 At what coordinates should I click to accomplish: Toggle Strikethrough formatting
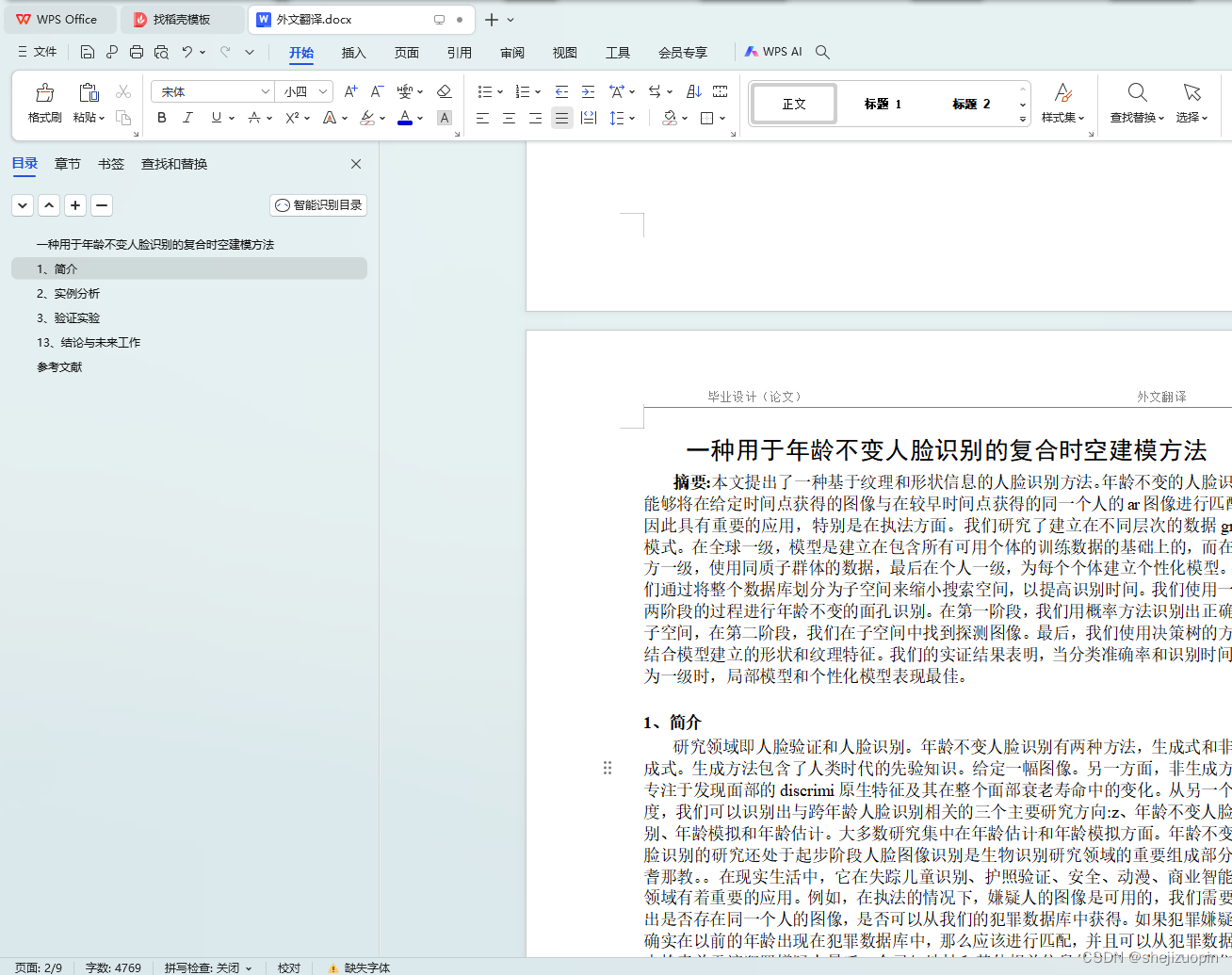253,118
